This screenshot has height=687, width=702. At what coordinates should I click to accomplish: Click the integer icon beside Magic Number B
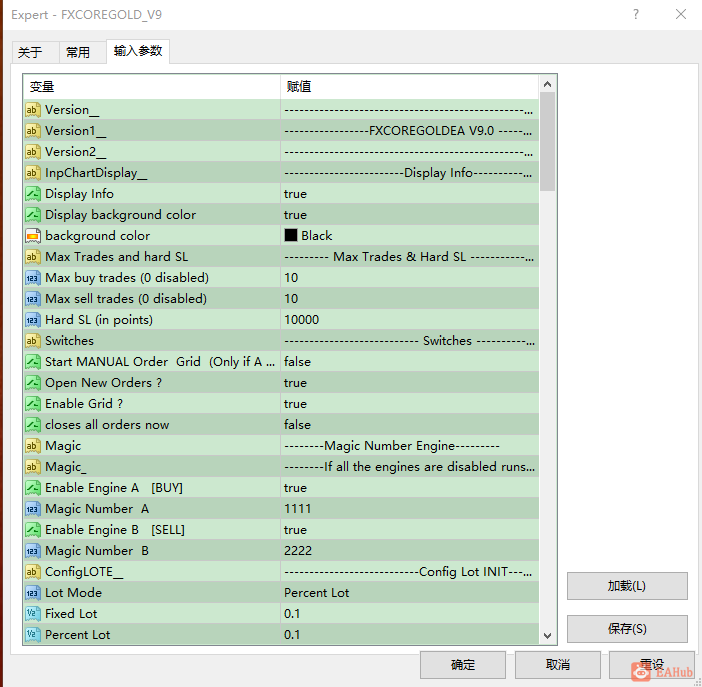[x=33, y=551]
